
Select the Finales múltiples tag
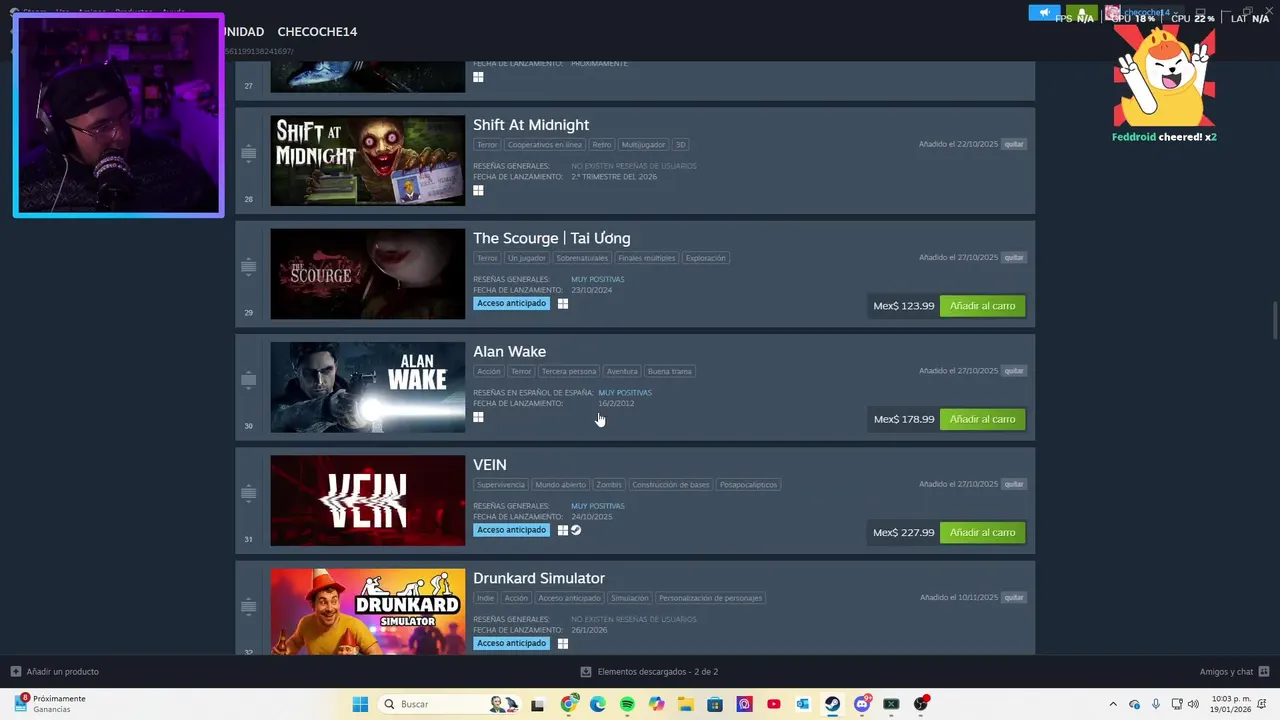646,258
